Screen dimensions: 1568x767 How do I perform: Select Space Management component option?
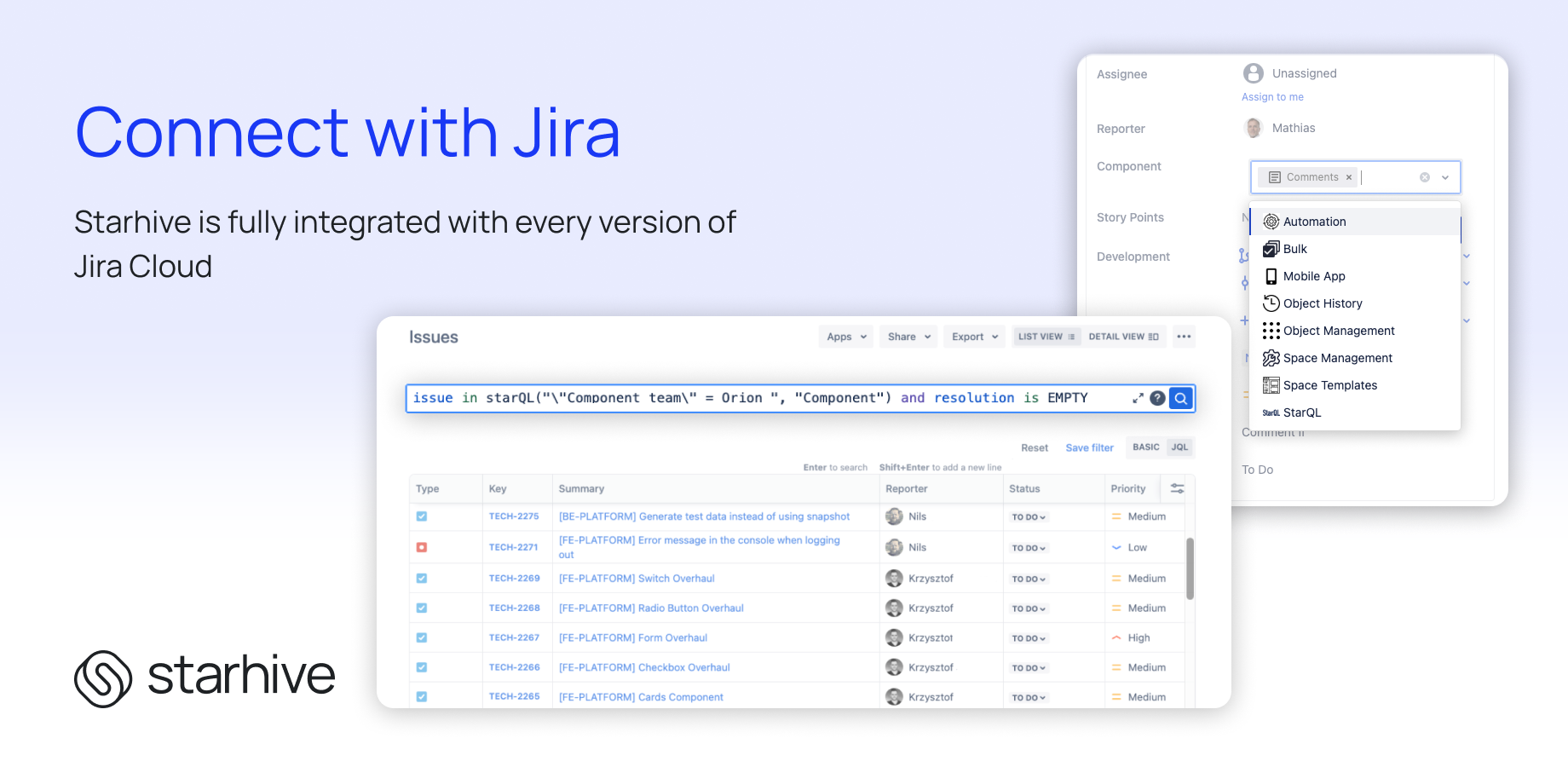[x=1355, y=358]
